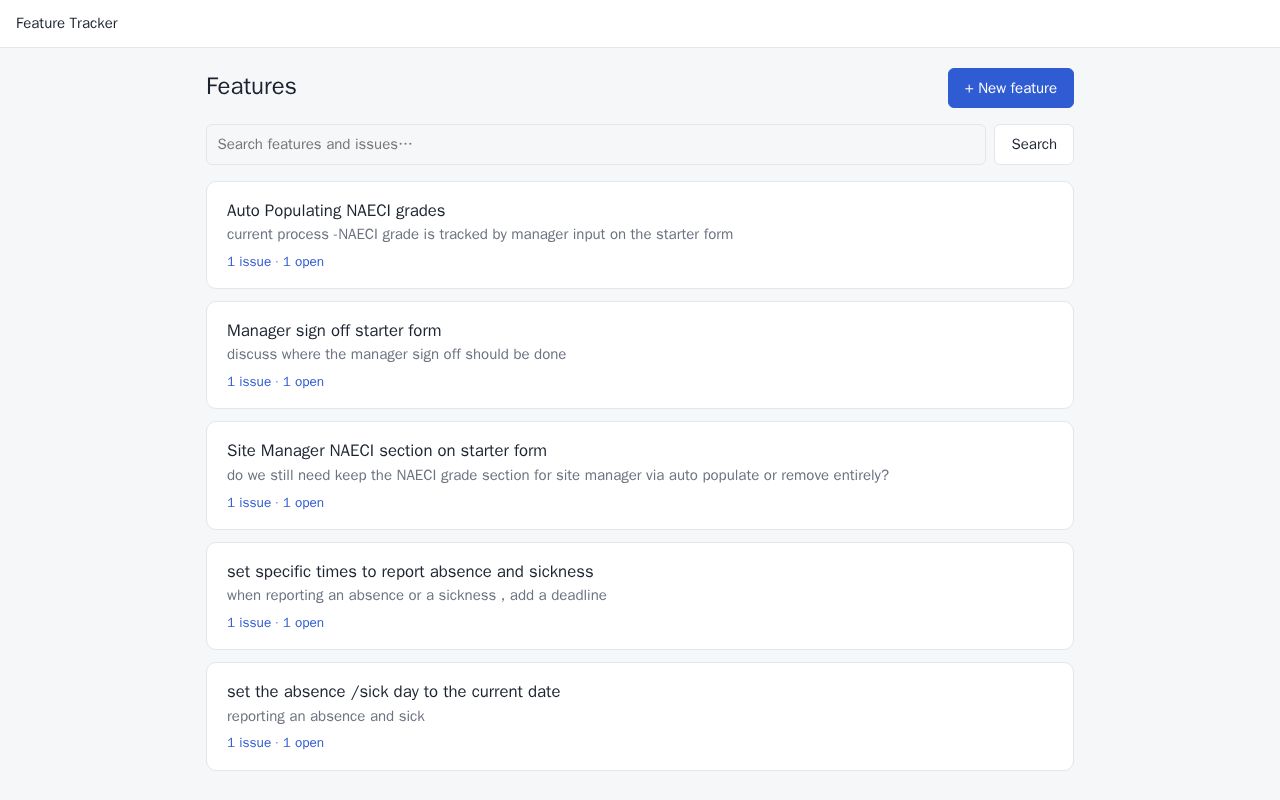Click the Features page heading
The width and height of the screenshot is (1280, 800).
tap(251, 86)
